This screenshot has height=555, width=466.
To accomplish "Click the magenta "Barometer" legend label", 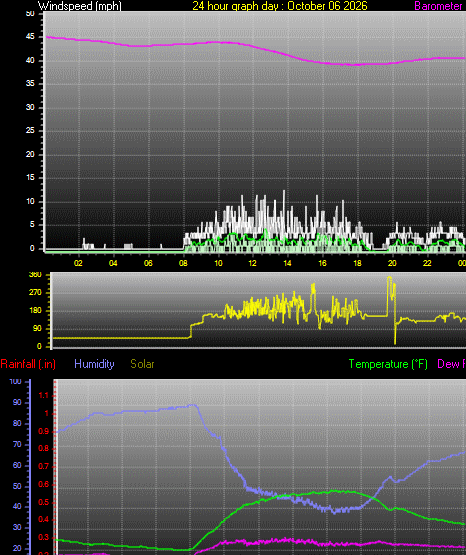I will coord(438,6).
